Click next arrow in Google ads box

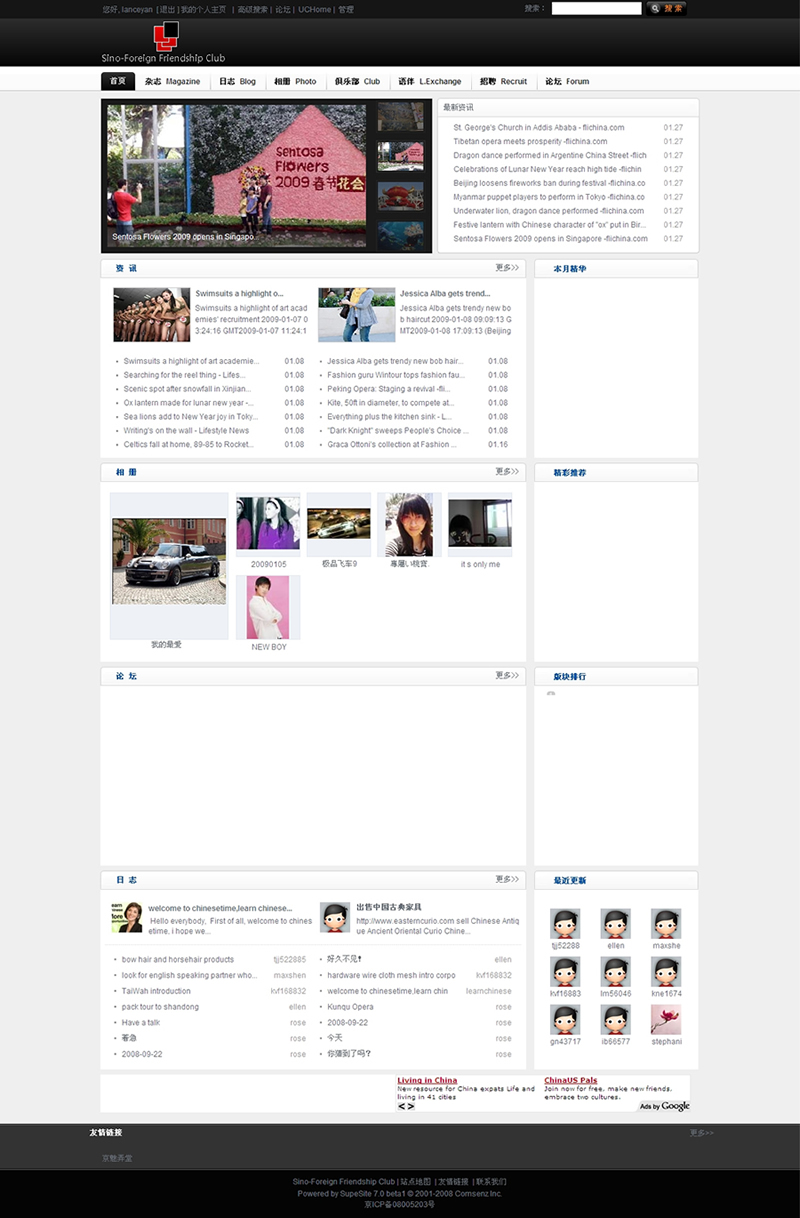pyautogui.click(x=410, y=1106)
